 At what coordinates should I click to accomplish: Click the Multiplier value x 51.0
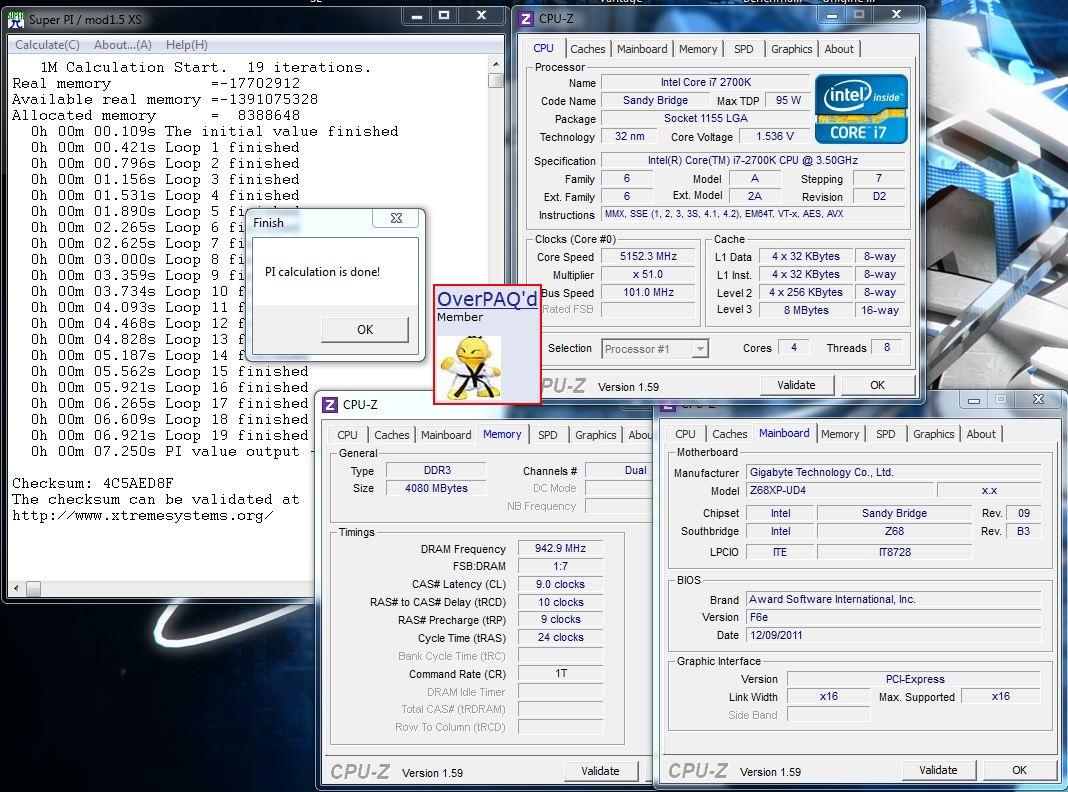648,274
